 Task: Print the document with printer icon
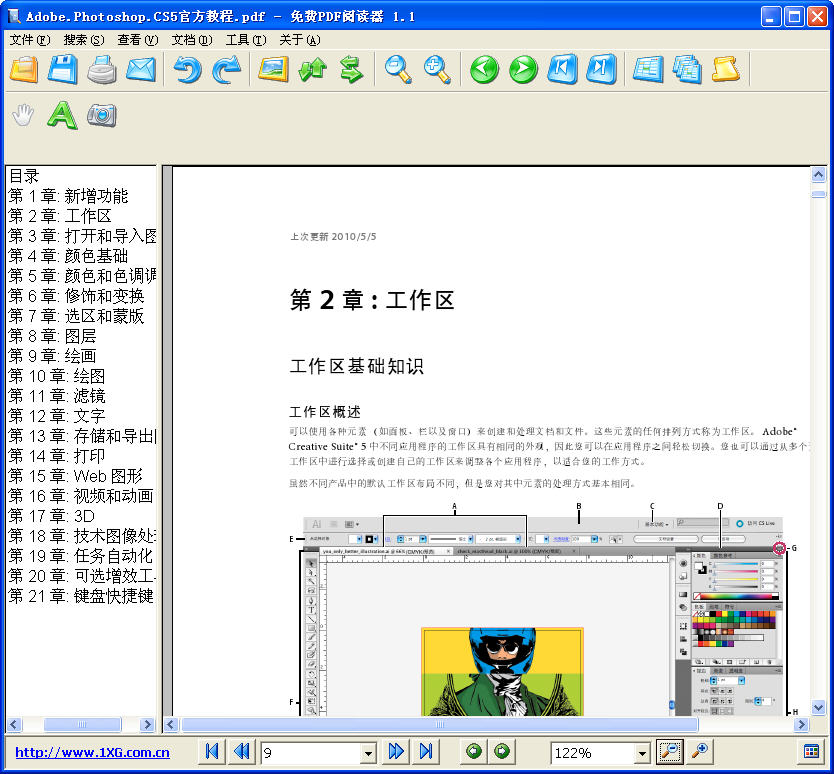click(102, 69)
